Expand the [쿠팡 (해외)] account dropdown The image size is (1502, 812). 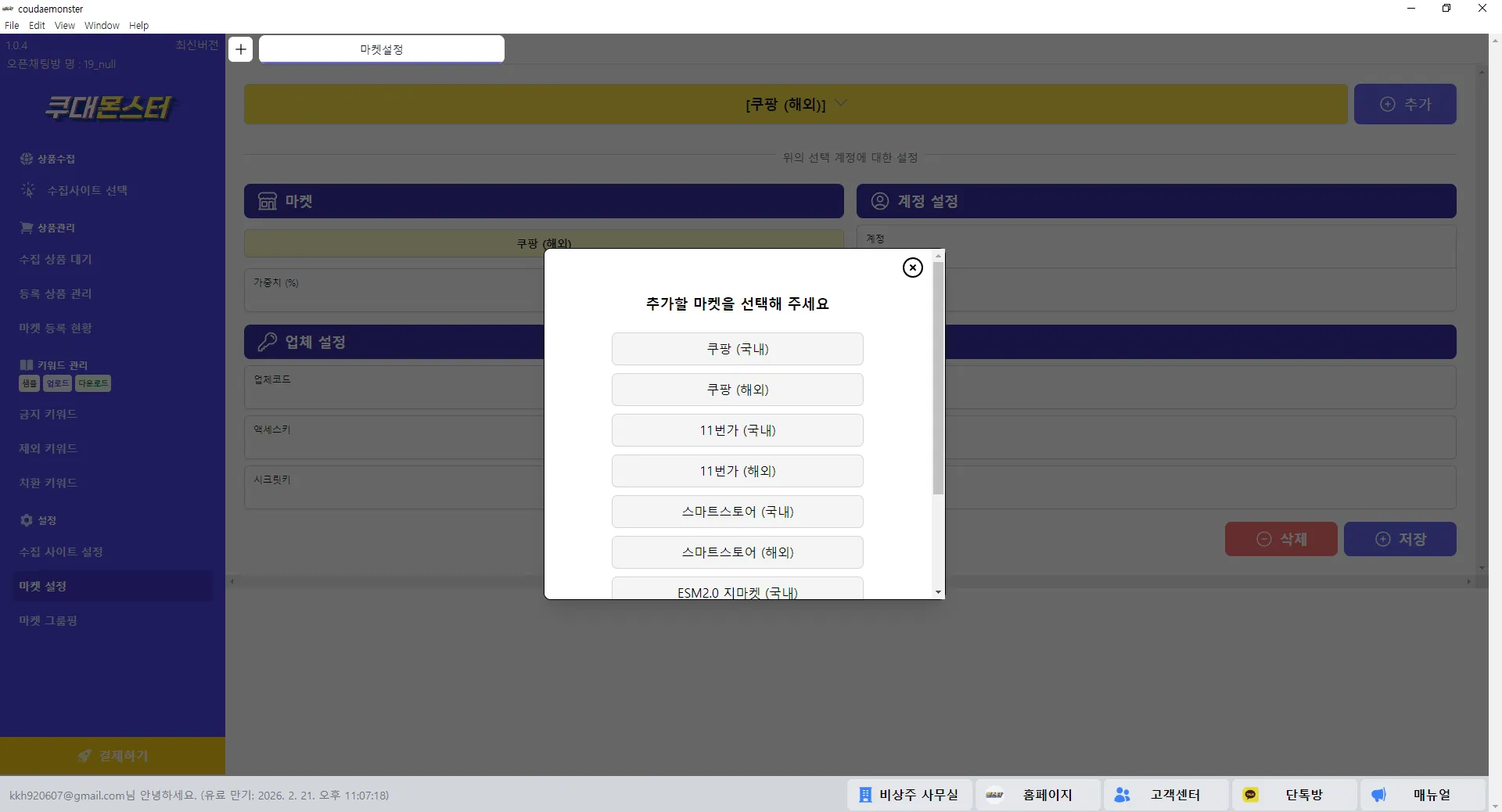pos(796,104)
